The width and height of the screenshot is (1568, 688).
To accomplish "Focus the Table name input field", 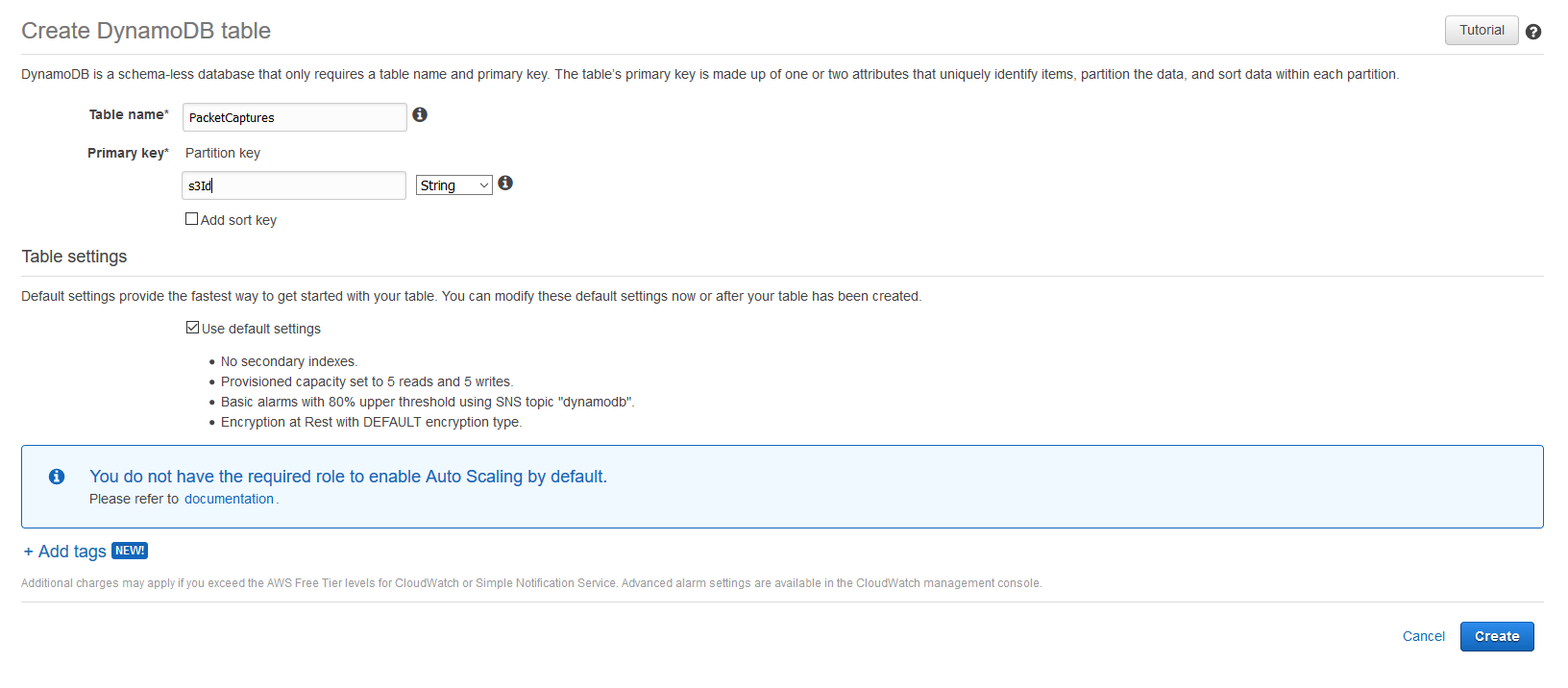I will 295,117.
